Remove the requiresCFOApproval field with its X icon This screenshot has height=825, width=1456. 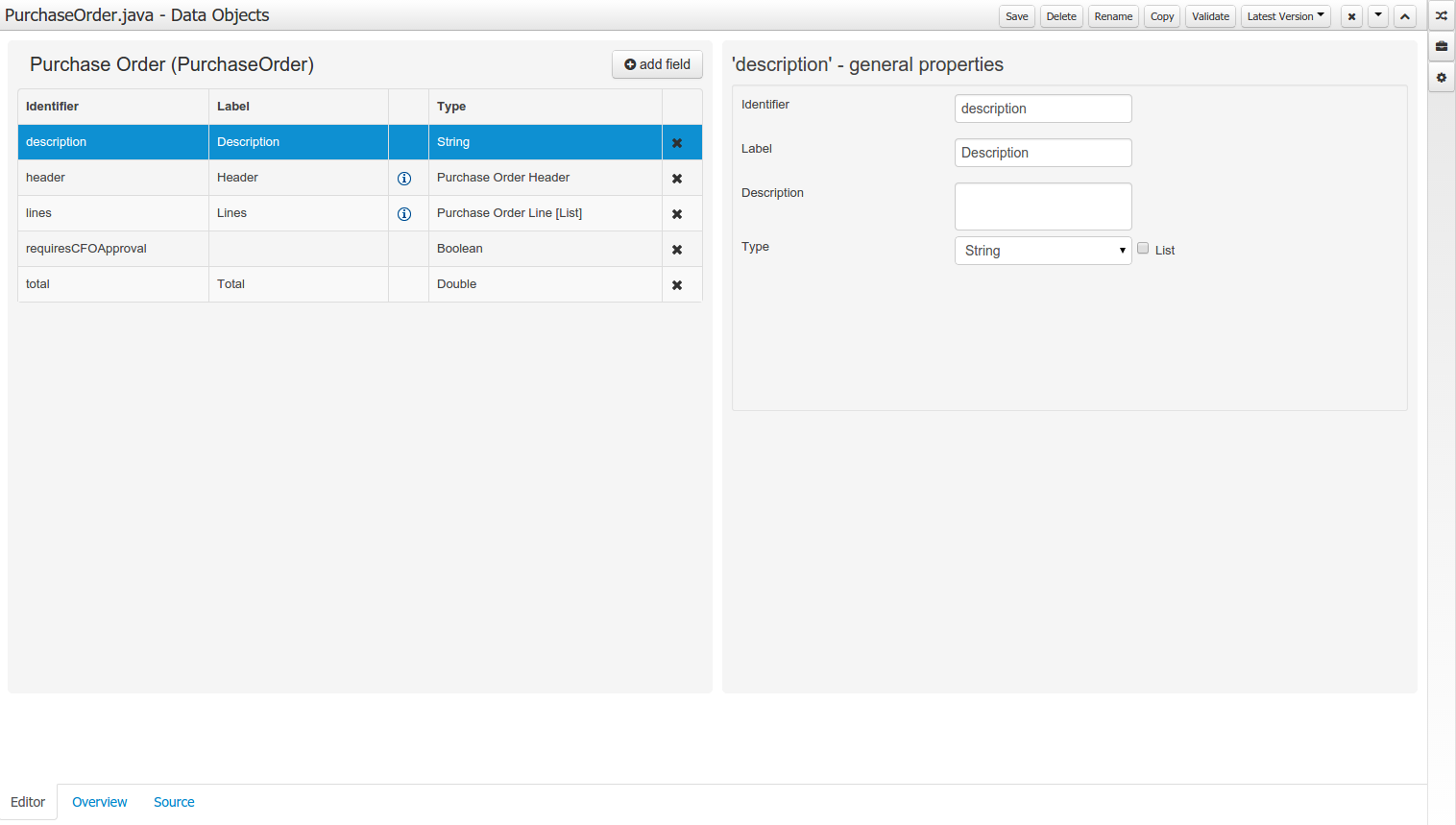coord(677,248)
